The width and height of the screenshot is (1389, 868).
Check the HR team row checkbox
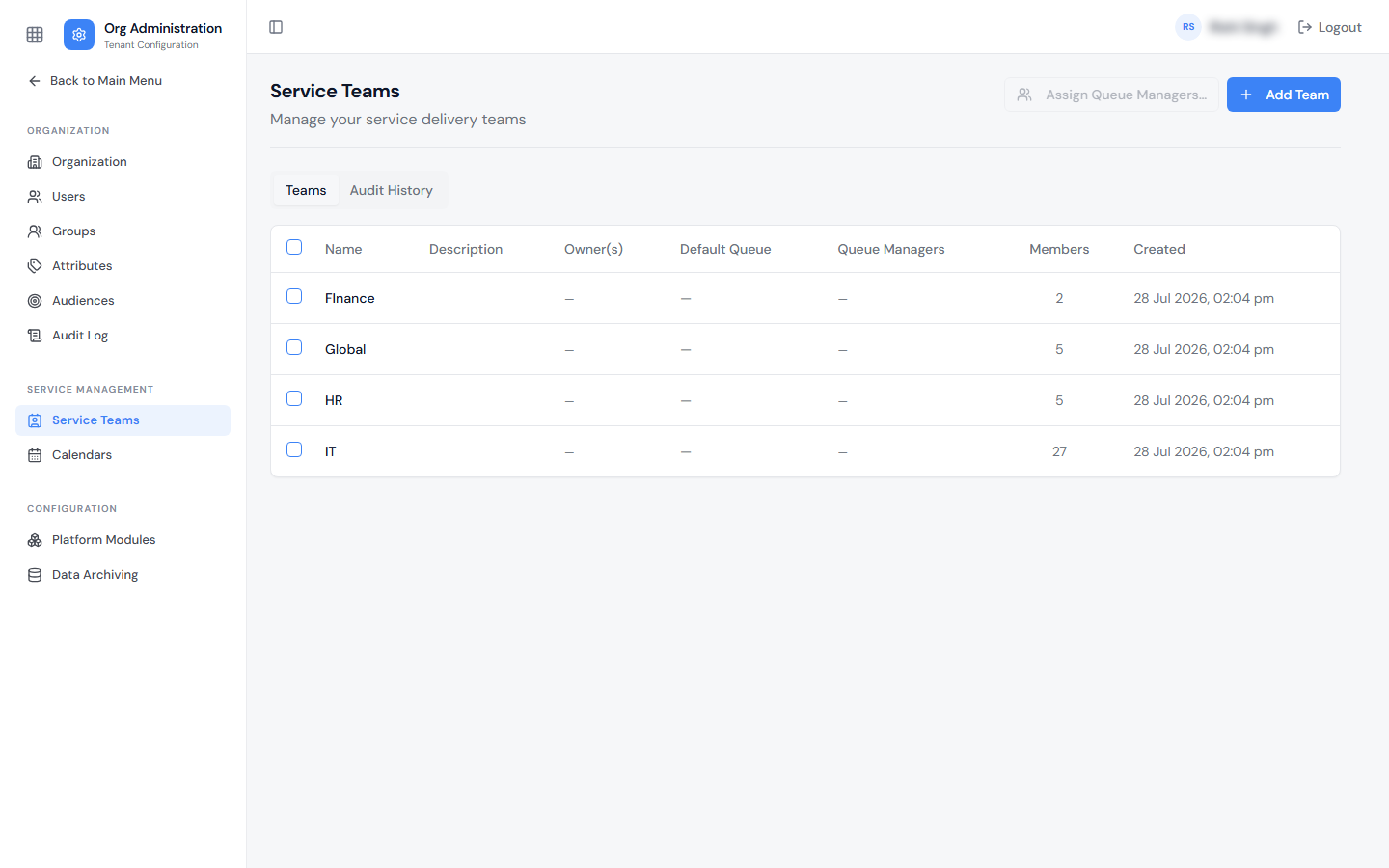(294, 398)
